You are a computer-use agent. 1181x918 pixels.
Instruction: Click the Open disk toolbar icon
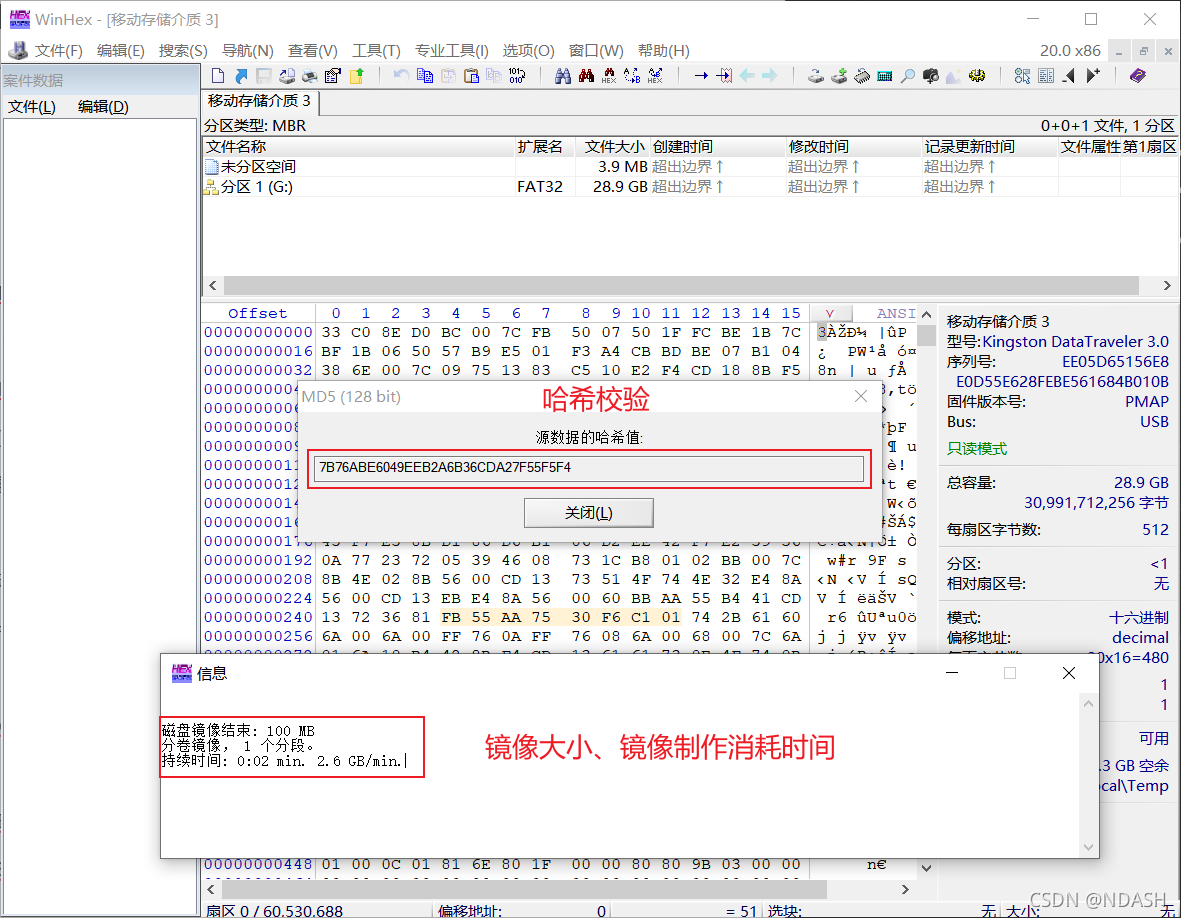(816, 75)
